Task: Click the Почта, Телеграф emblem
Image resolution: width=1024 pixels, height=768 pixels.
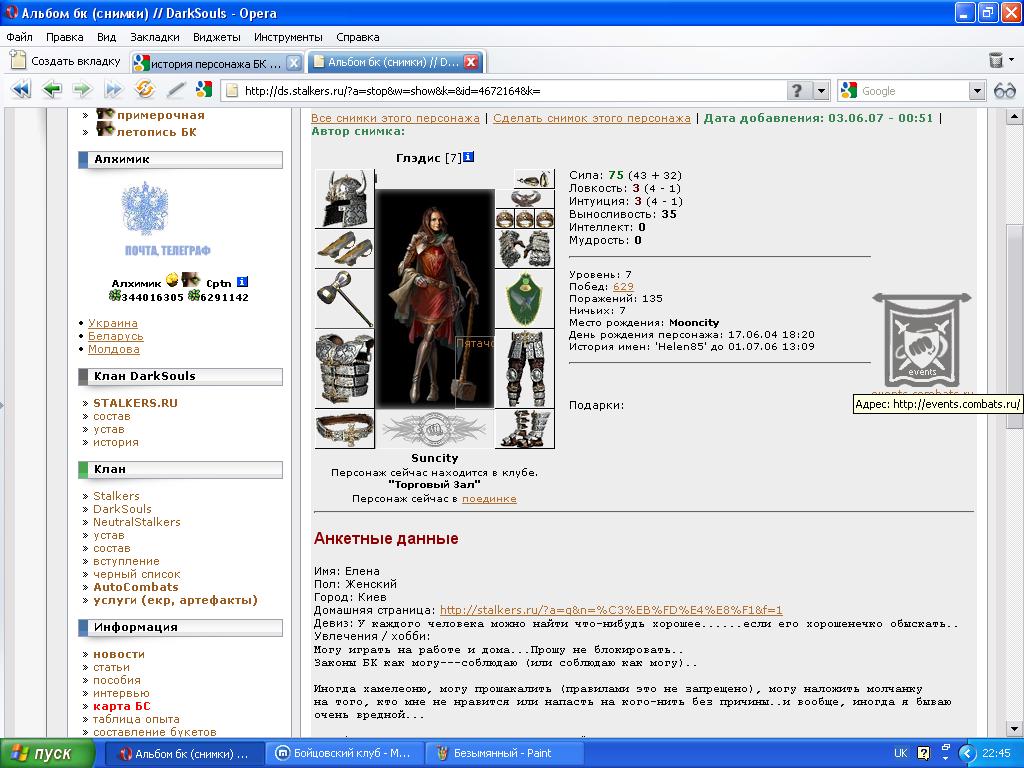Action: pos(168,219)
